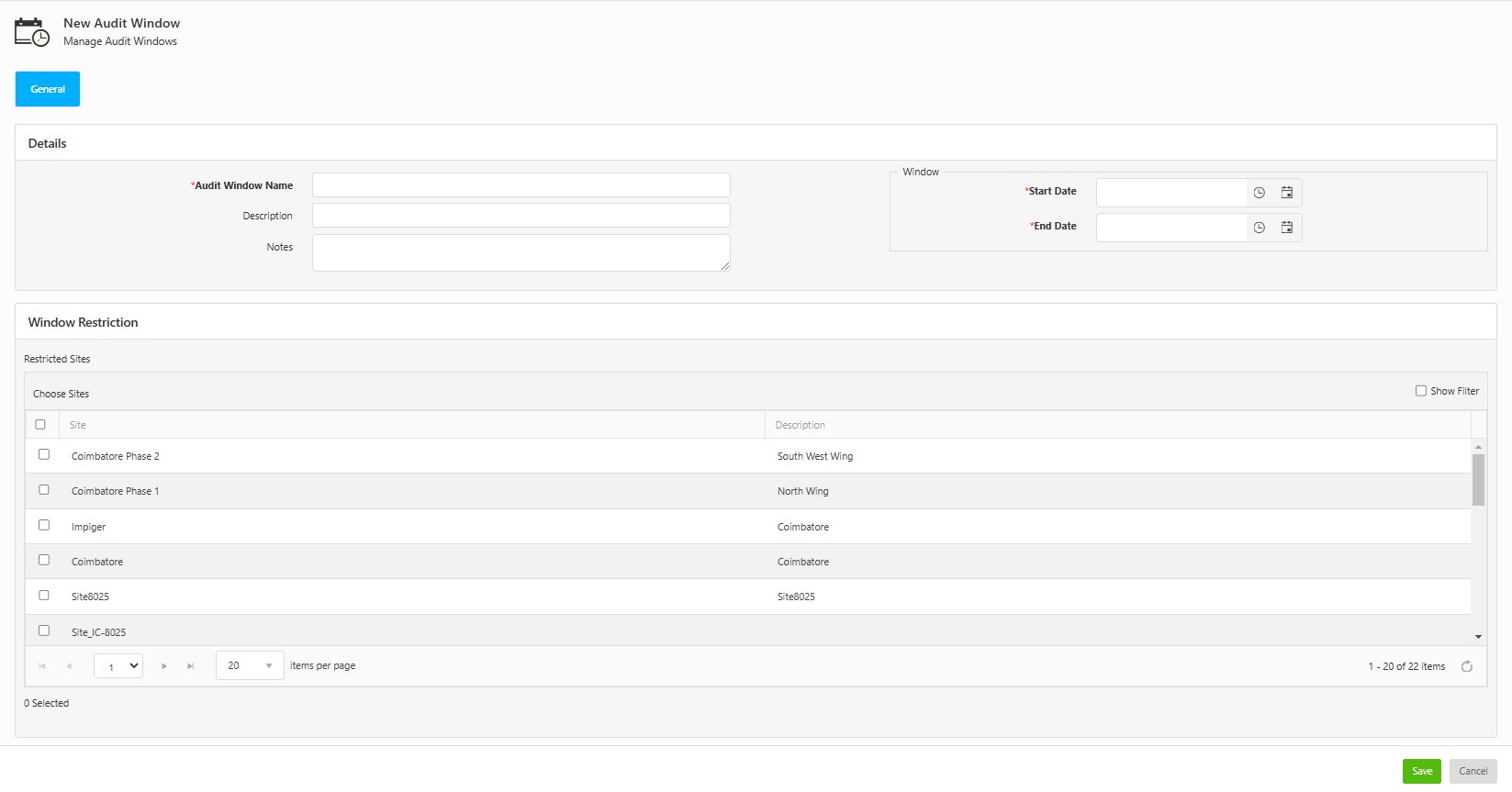Open End Date time picker clock icon
Image resolution: width=1512 pixels, height=792 pixels.
[x=1259, y=228]
